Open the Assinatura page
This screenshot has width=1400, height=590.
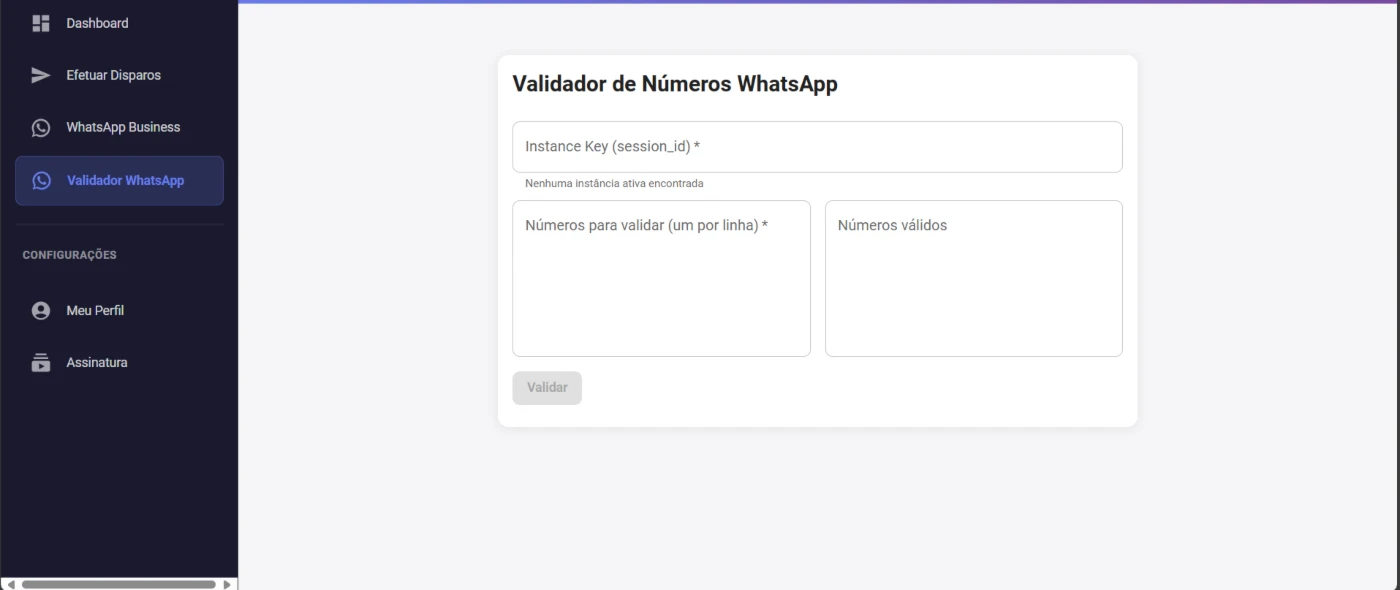pos(119,363)
